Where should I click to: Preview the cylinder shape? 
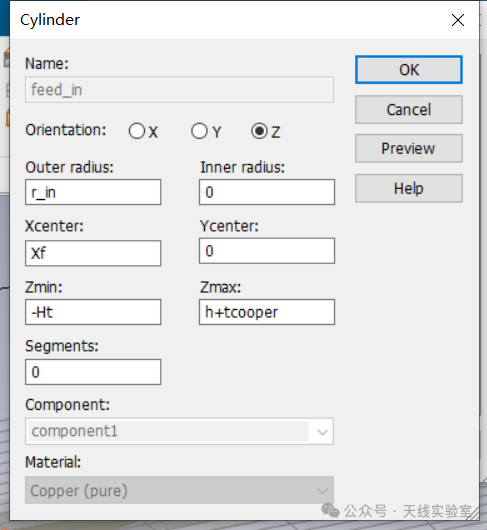click(x=409, y=148)
